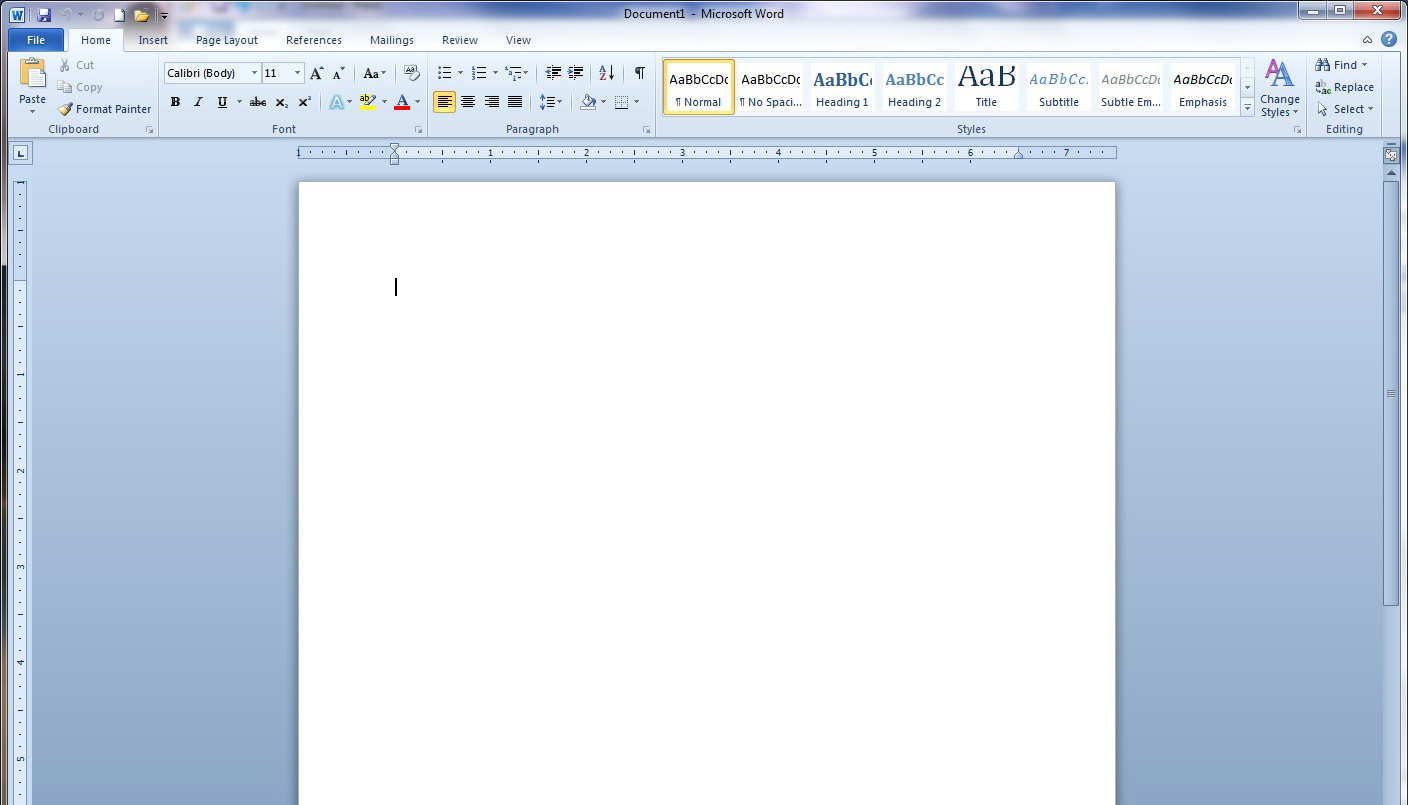1408x805 pixels.
Task: Open the Change Case dropdown
Action: click(x=375, y=73)
